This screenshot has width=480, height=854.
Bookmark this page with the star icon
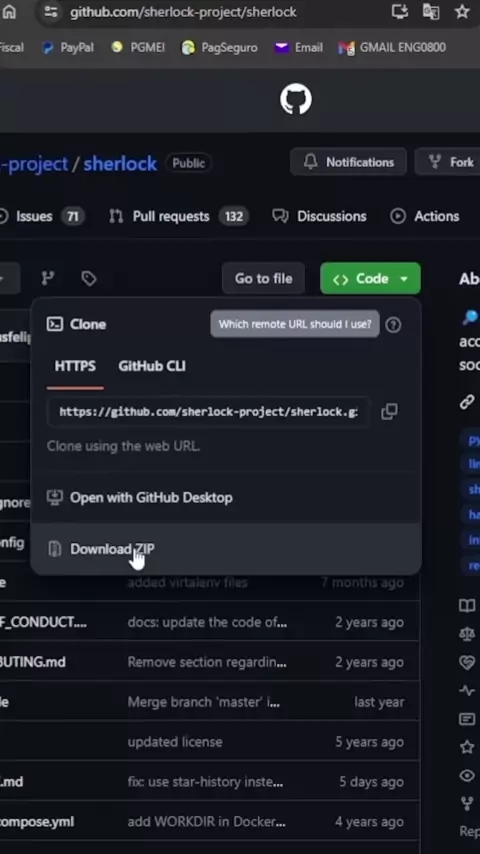tap(462, 11)
